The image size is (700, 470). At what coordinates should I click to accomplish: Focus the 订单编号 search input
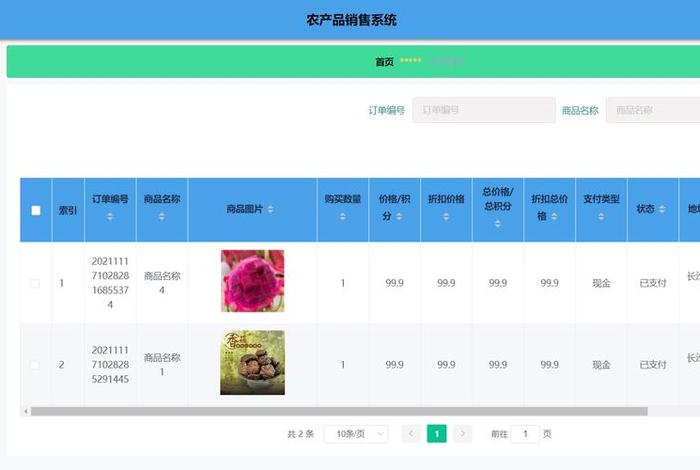click(x=484, y=110)
